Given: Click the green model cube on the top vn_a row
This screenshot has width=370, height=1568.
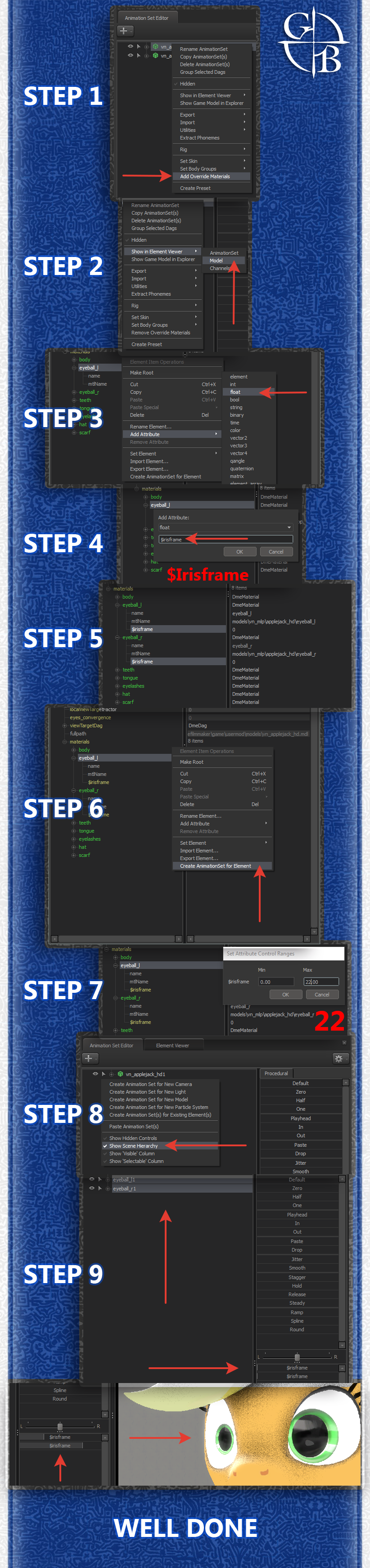Looking at the screenshot, I should tap(155, 46).
